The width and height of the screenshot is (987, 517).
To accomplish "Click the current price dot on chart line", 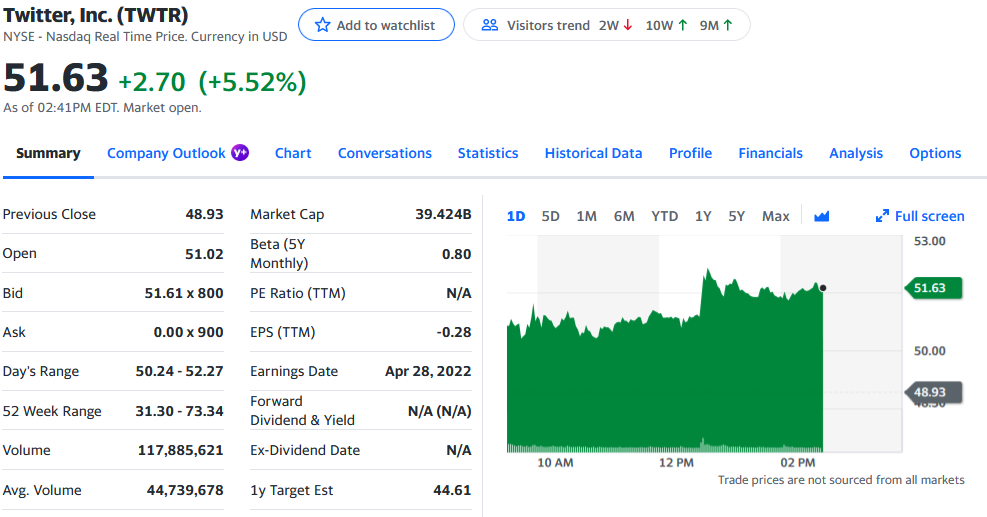I will click(x=823, y=288).
